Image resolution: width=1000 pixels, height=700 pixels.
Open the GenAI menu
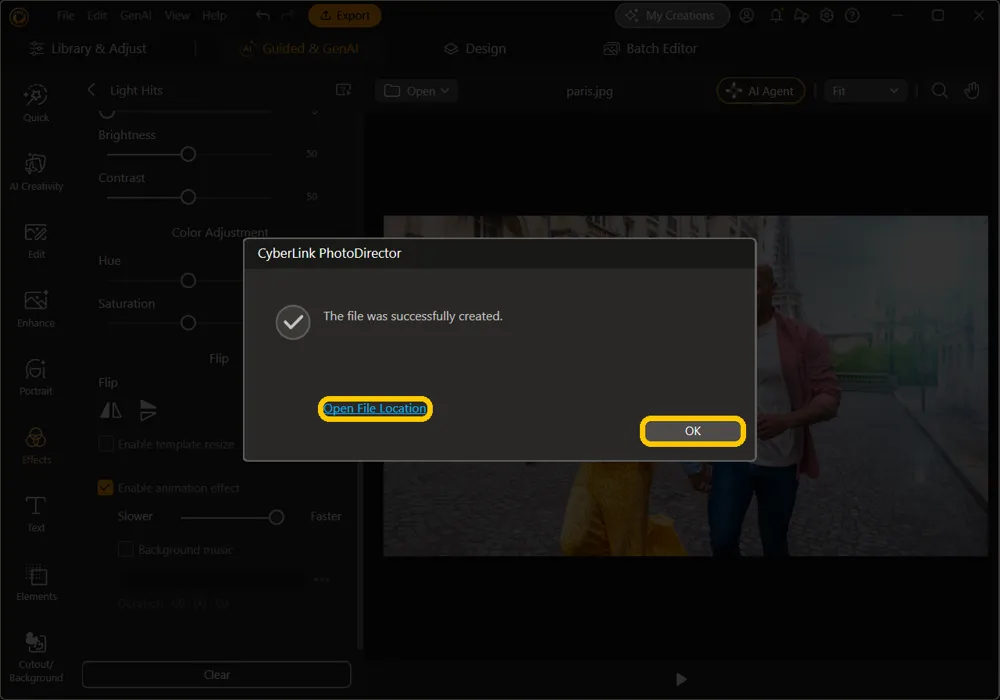(x=136, y=15)
